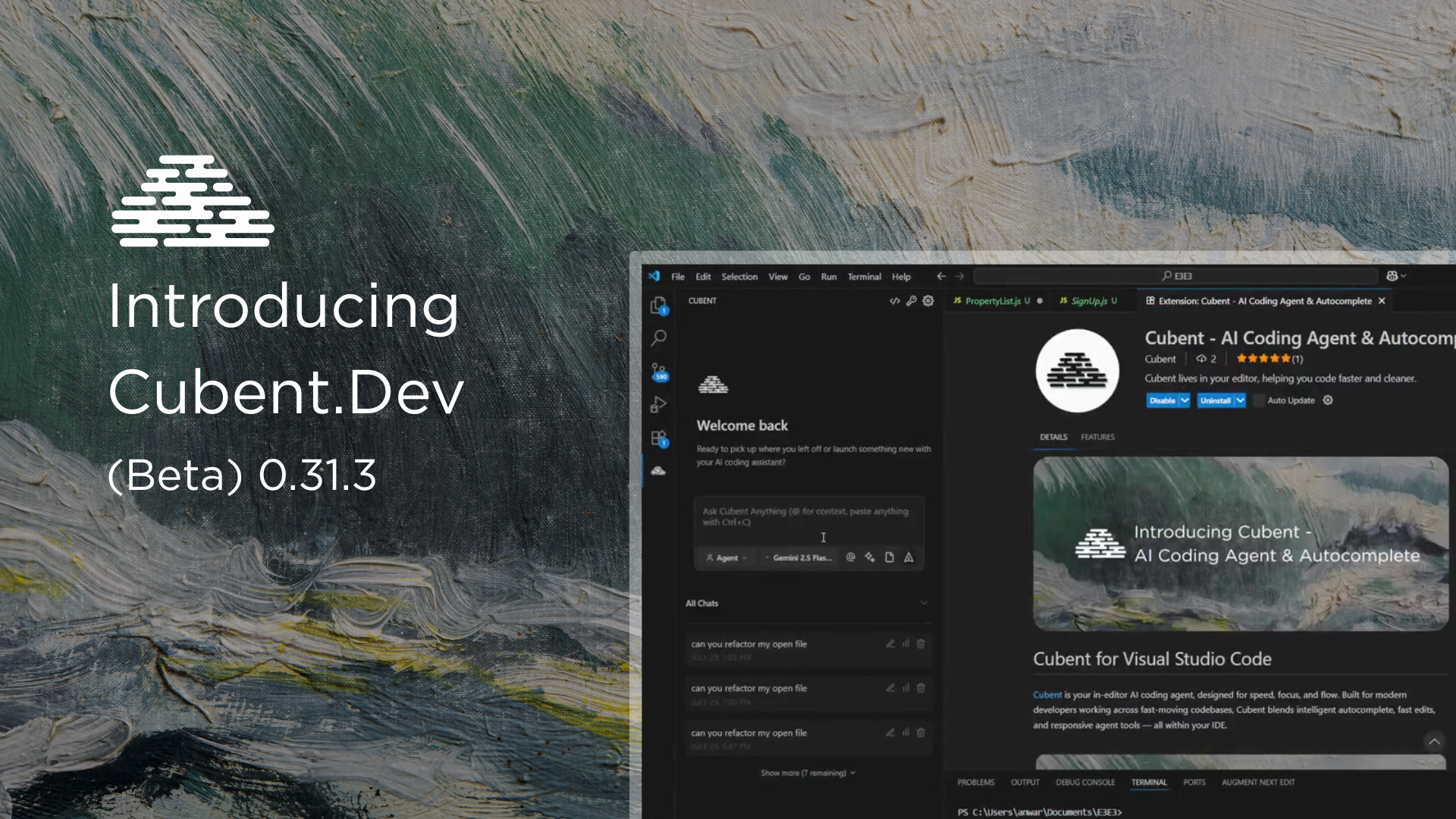Toggle the Auto Update checkbox
Screen dimensions: 1456x819
coord(1259,400)
